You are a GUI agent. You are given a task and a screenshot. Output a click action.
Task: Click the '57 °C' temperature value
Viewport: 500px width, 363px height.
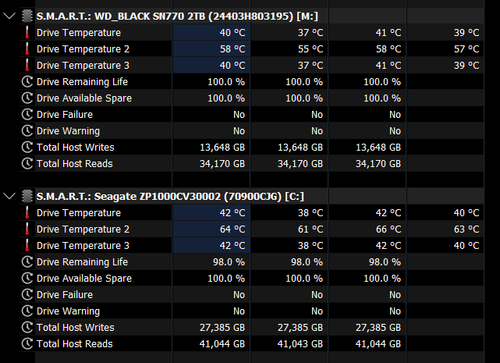[466, 49]
